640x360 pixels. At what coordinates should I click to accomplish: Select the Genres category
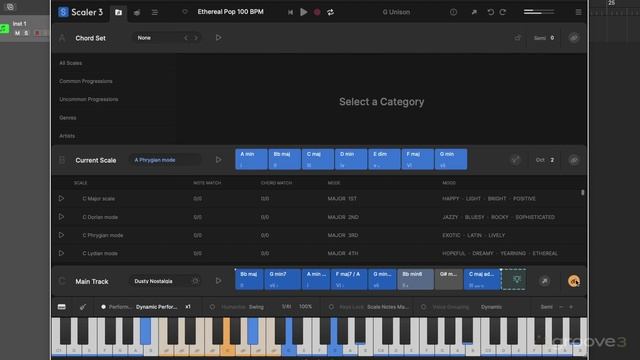(68, 118)
